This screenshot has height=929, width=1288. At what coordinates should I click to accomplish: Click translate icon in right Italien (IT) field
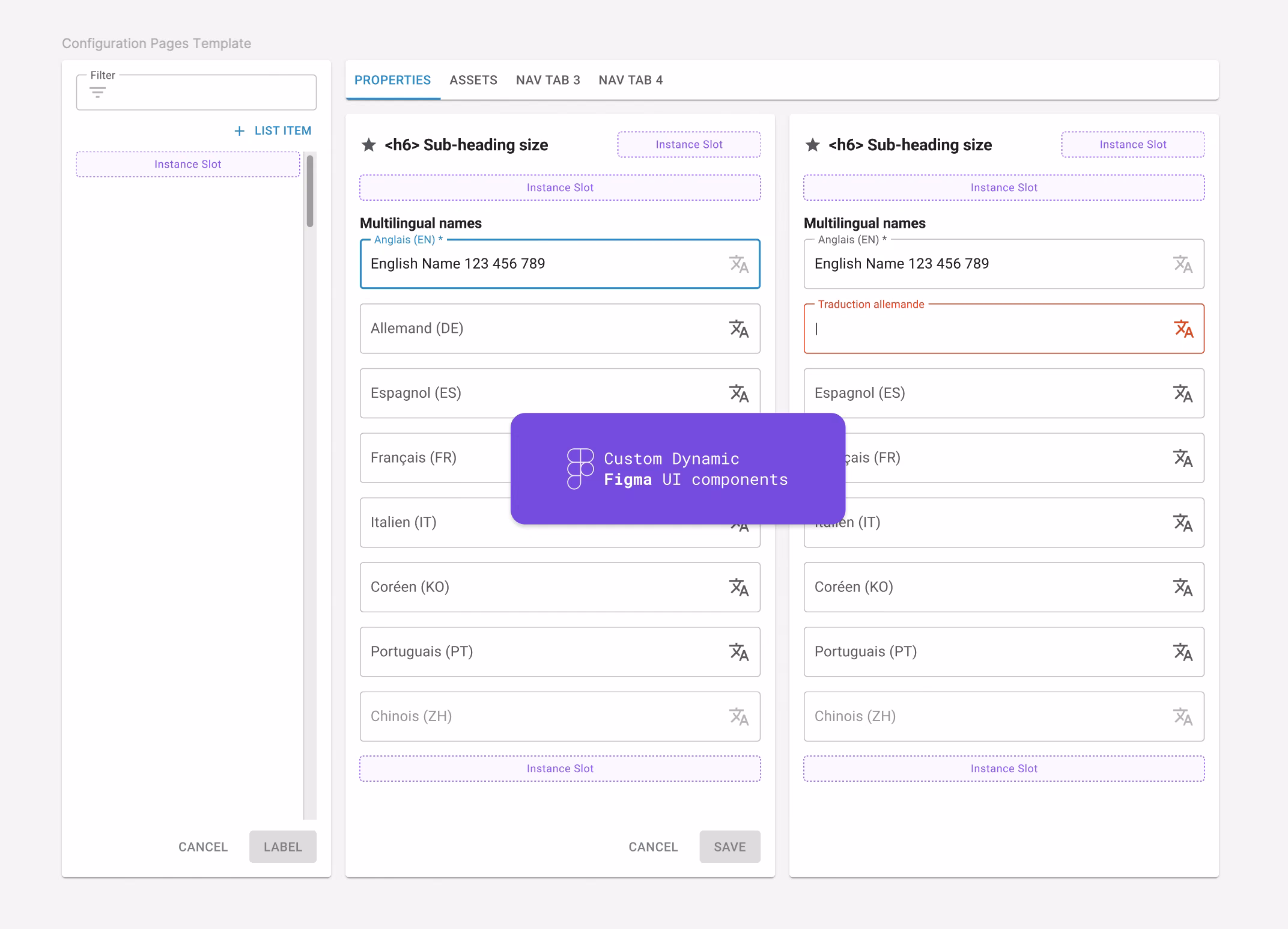[1183, 523]
